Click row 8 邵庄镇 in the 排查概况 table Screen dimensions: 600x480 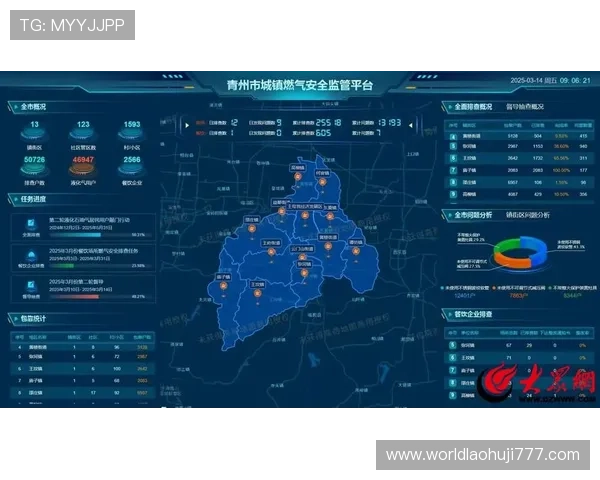click(x=519, y=182)
